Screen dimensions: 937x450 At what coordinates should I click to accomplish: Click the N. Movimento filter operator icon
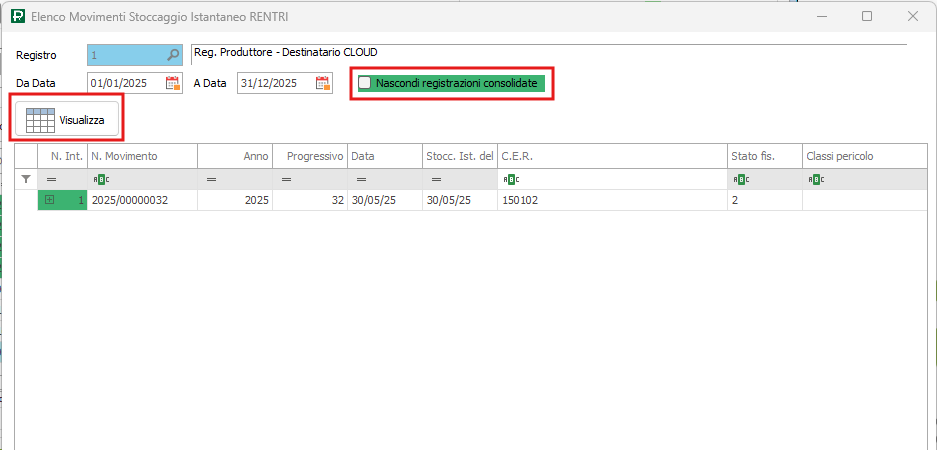99,179
